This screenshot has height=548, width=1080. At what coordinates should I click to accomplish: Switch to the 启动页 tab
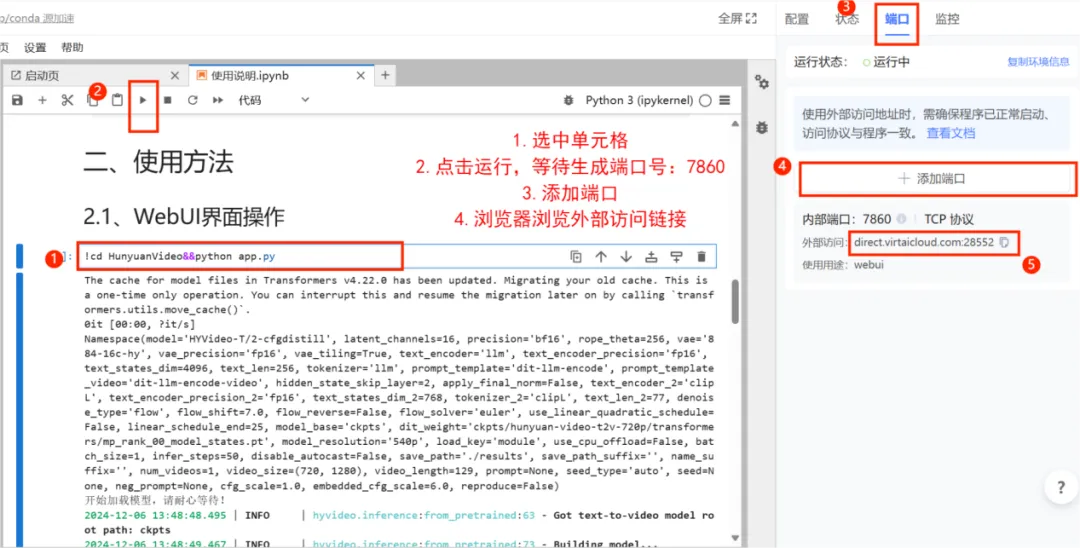click(x=94, y=76)
